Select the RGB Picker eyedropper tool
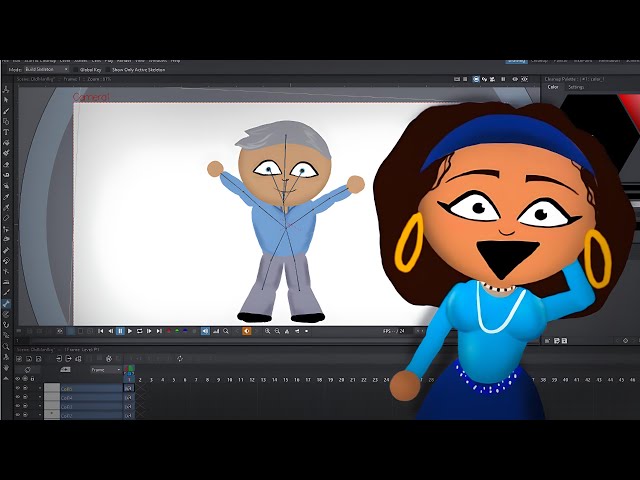 click(x=6, y=208)
